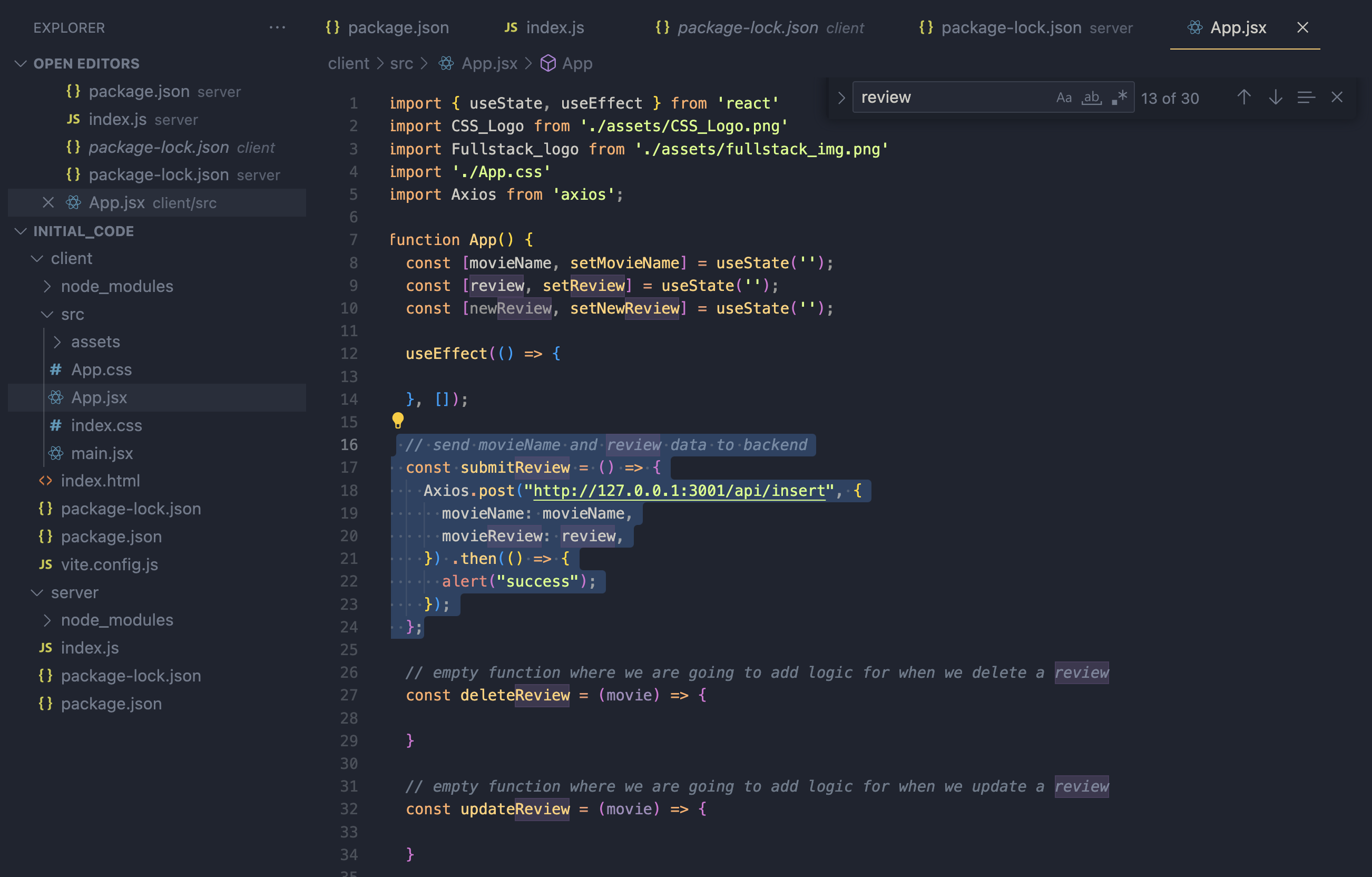1372x877 pixels.
Task: Click Find in Selection icon
Action: [x=1305, y=98]
